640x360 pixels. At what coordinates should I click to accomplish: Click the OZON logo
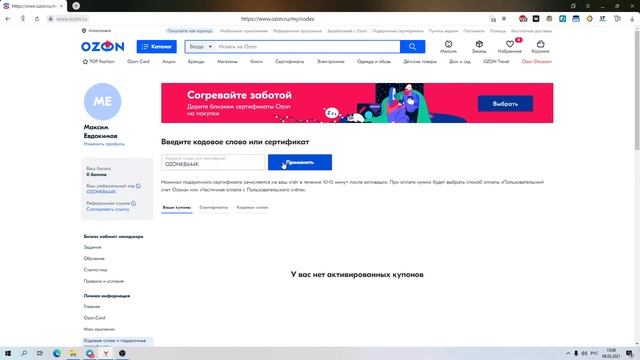click(x=102, y=47)
